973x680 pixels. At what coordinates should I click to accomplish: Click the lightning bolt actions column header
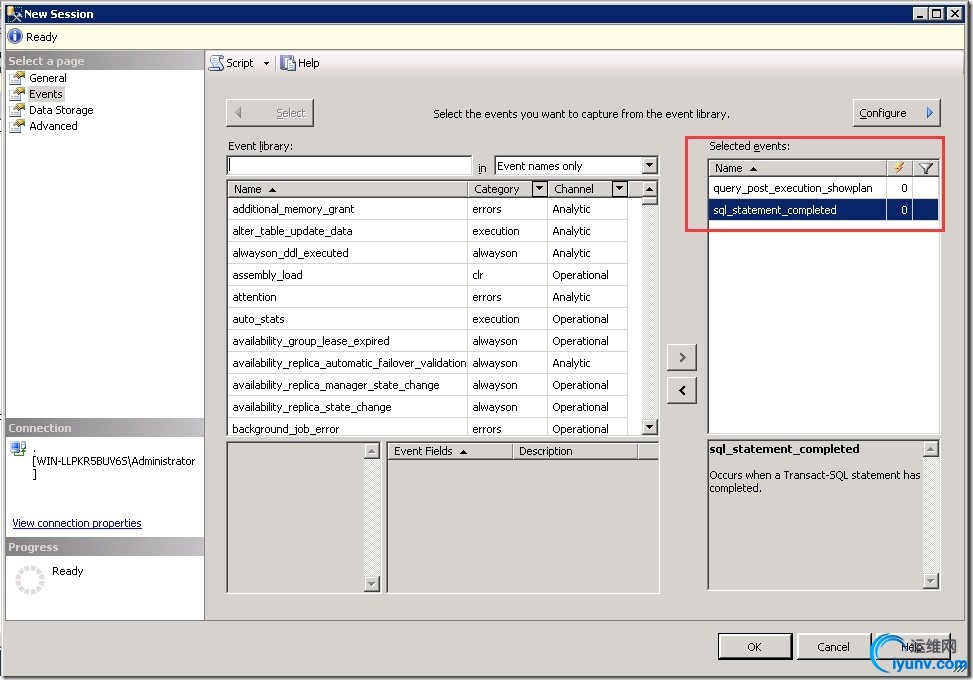point(899,168)
